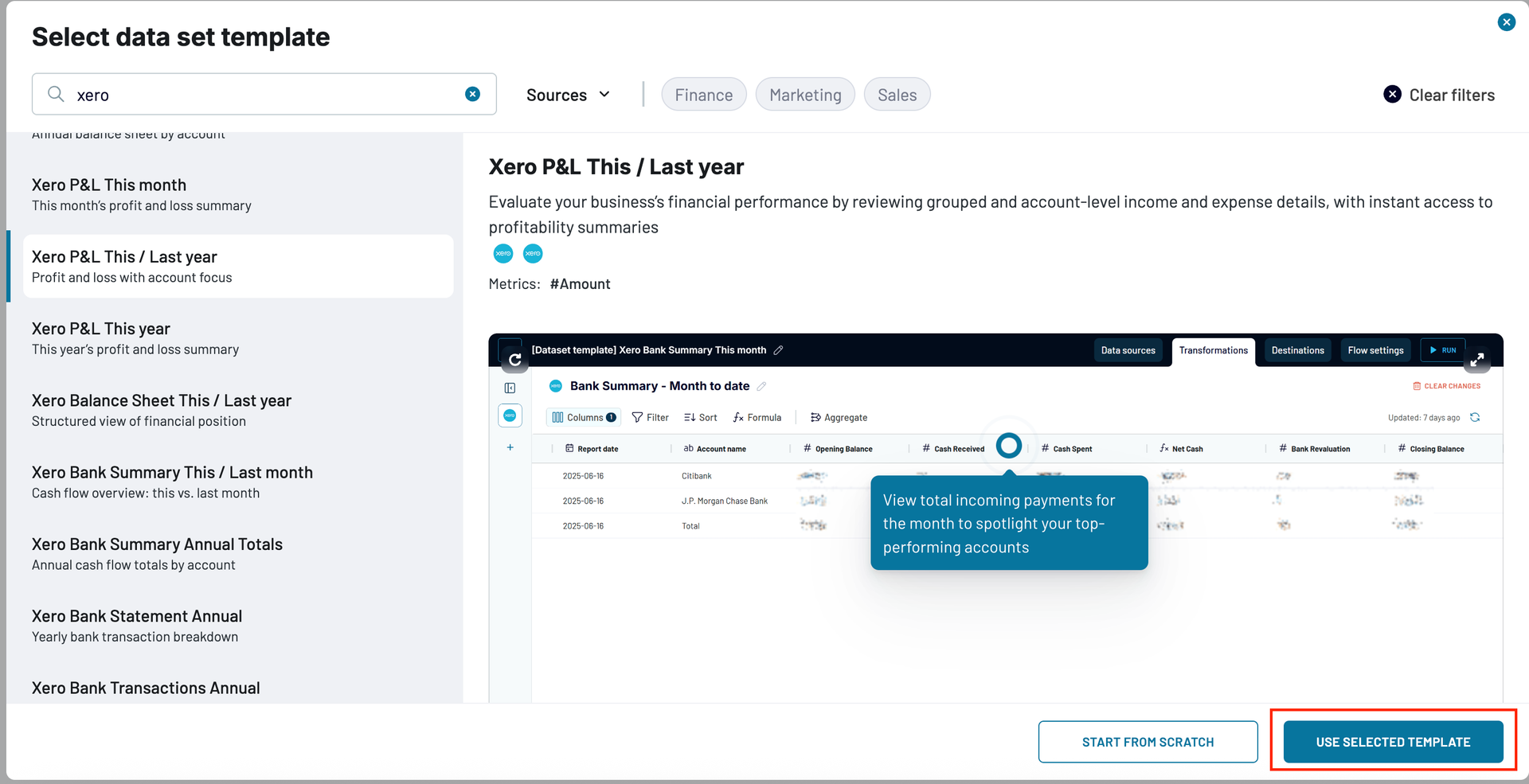Image resolution: width=1529 pixels, height=784 pixels.
Task: Clear the xero search text
Action: pyautogui.click(x=472, y=94)
